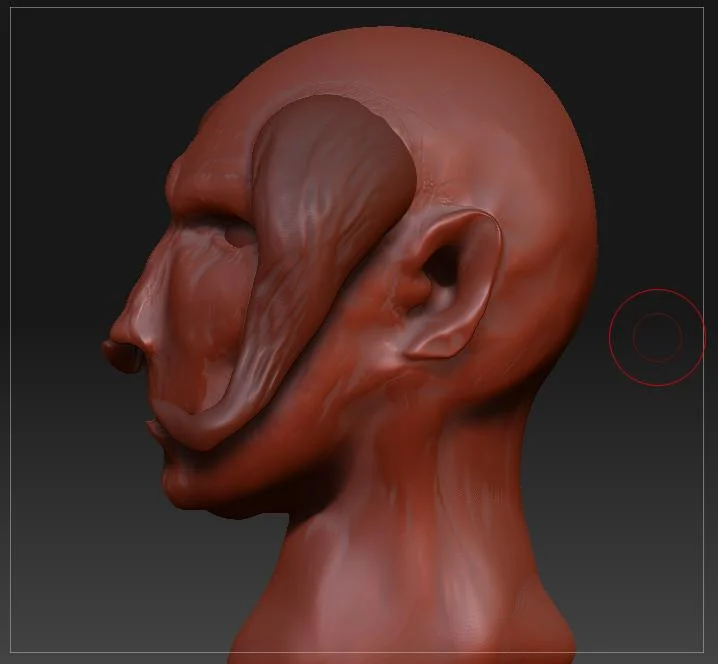Click the empty canvas left of the face
This screenshot has height=664, width=718.
coord(60,300)
